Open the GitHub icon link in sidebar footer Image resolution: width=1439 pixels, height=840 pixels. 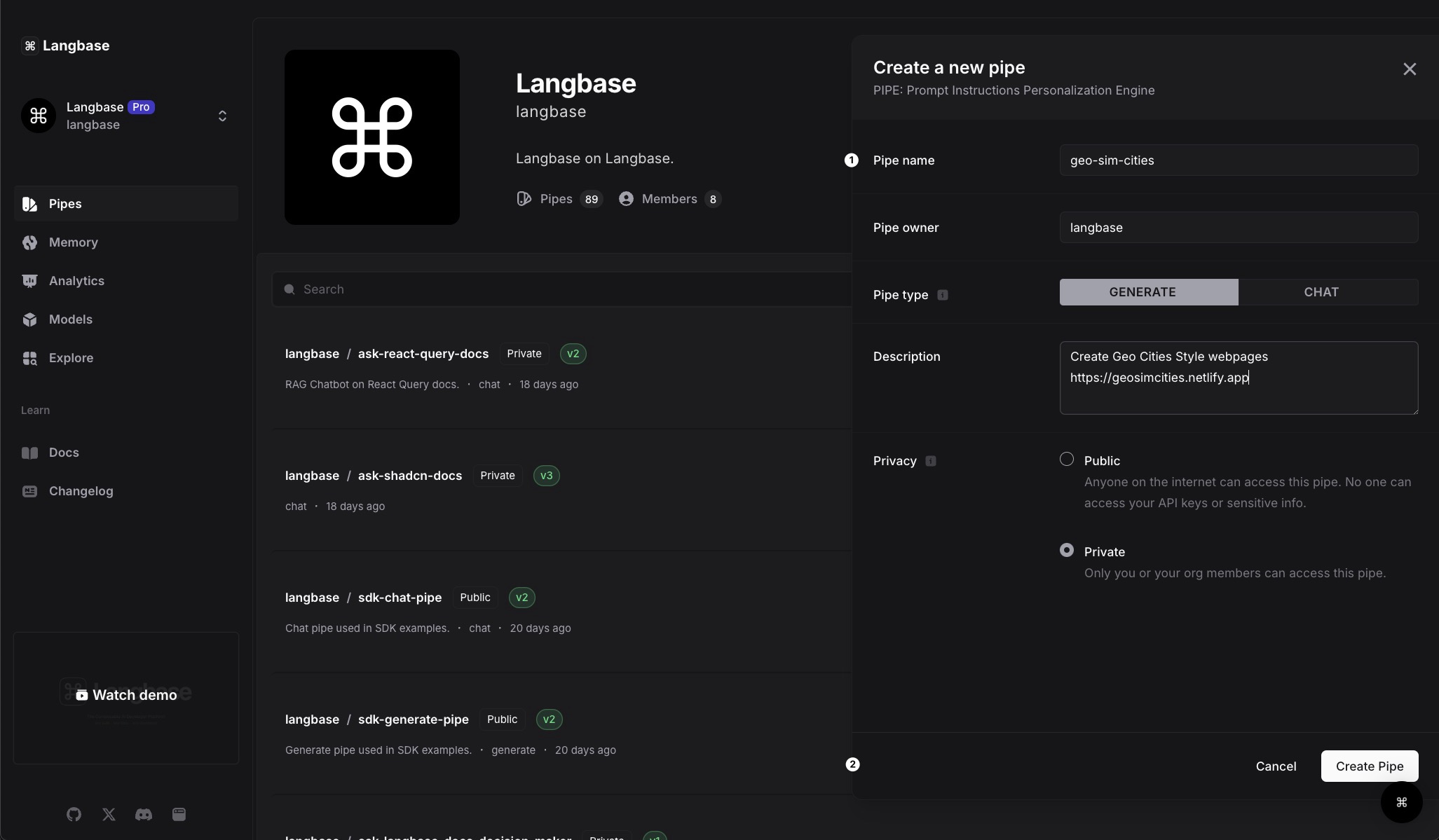click(74, 814)
